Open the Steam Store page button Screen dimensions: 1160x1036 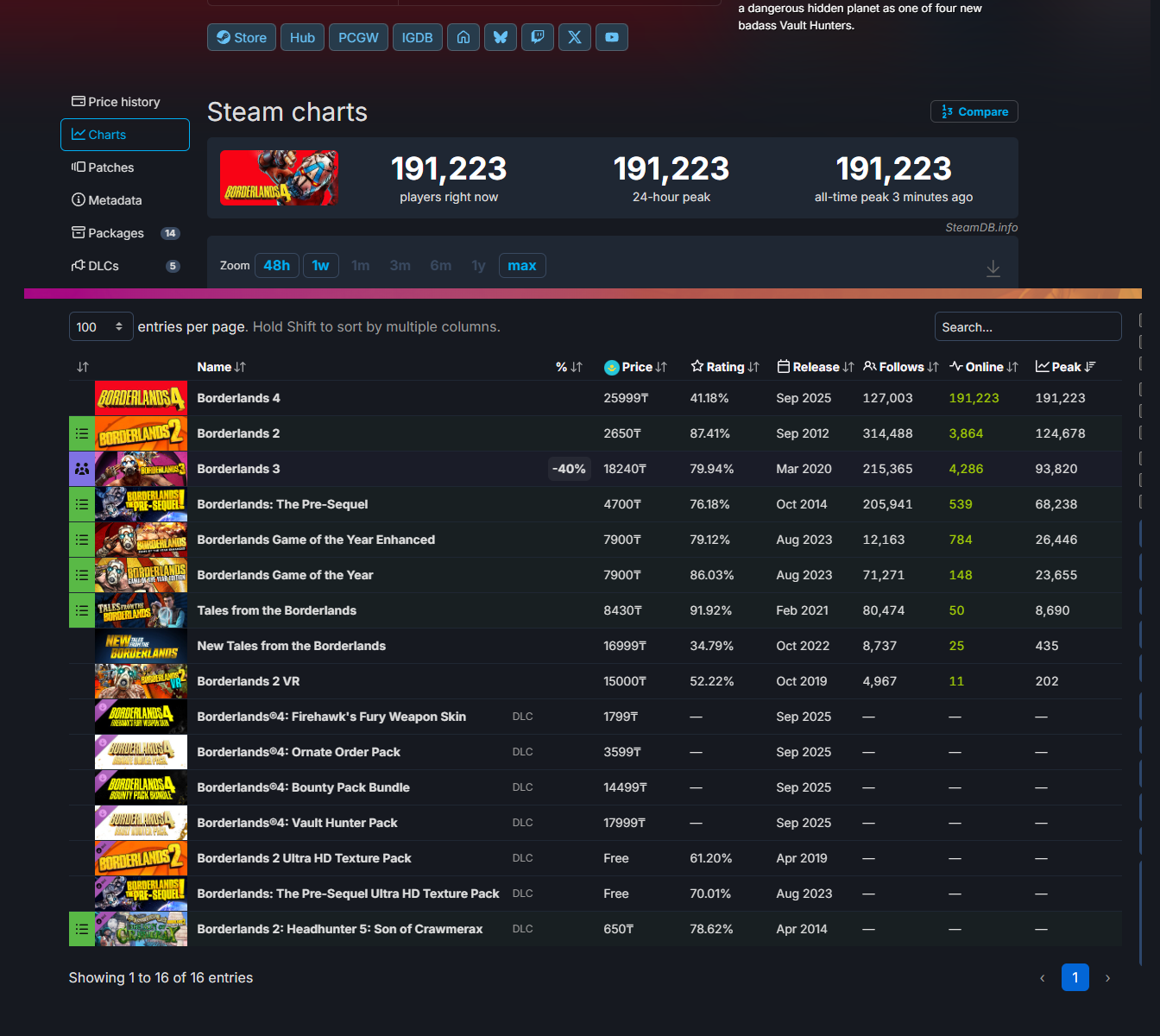pos(242,37)
